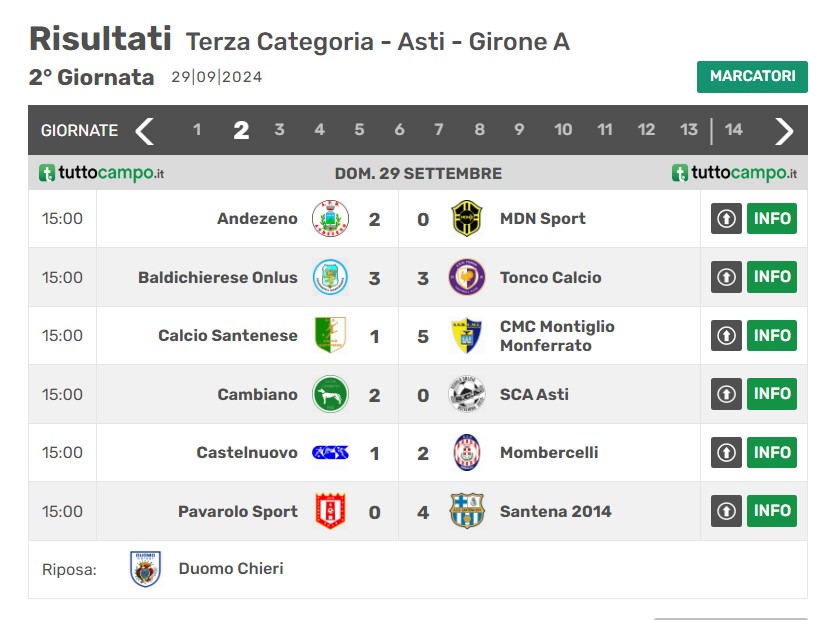
Task: Click the MDN Sport team logo
Action: [x=466, y=219]
